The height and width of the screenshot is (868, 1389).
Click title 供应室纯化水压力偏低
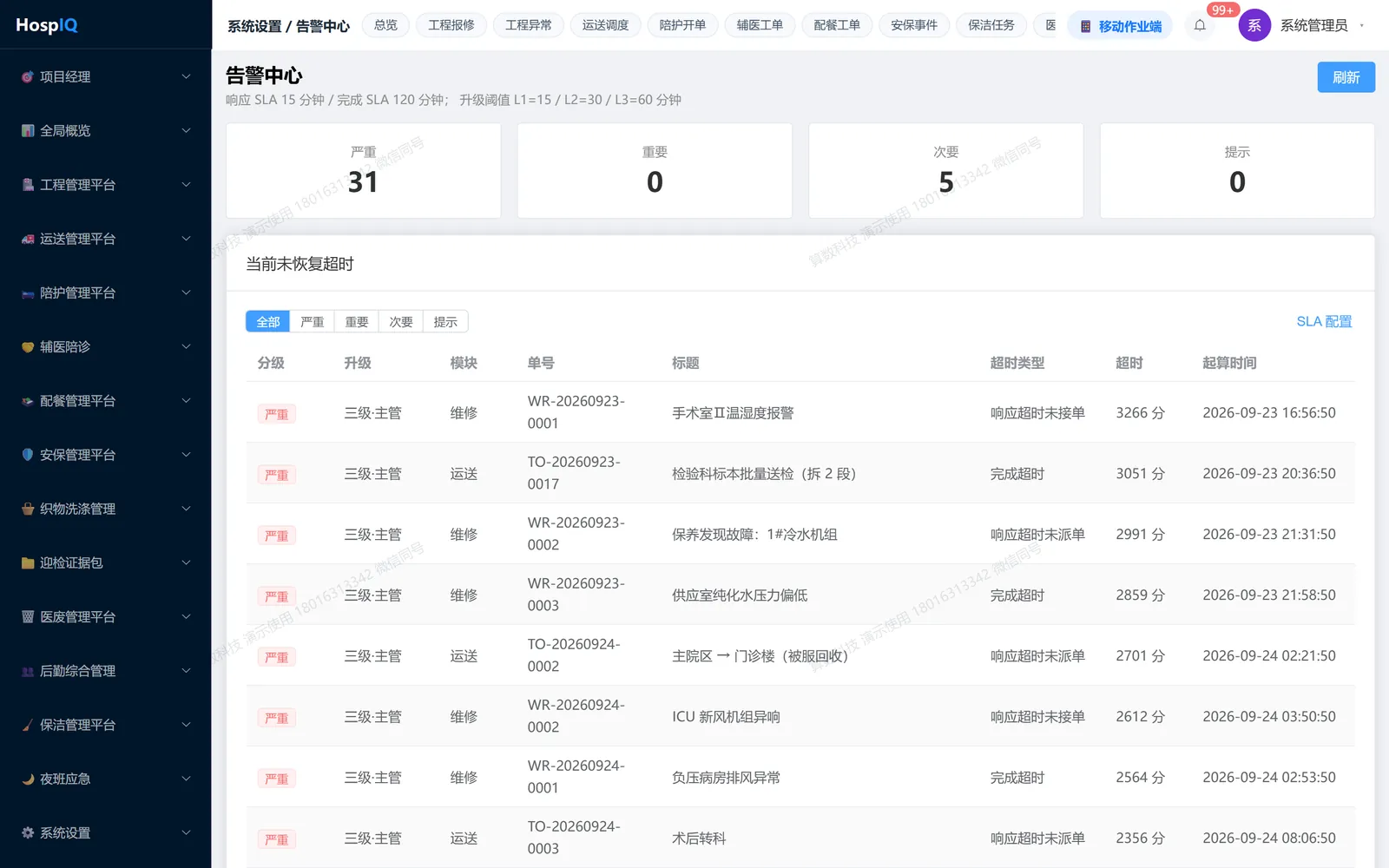click(x=740, y=595)
